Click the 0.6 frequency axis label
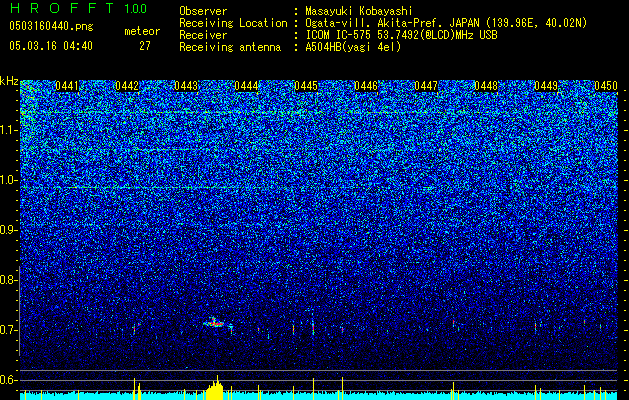The height and width of the screenshot is (400, 629). tap(9, 380)
